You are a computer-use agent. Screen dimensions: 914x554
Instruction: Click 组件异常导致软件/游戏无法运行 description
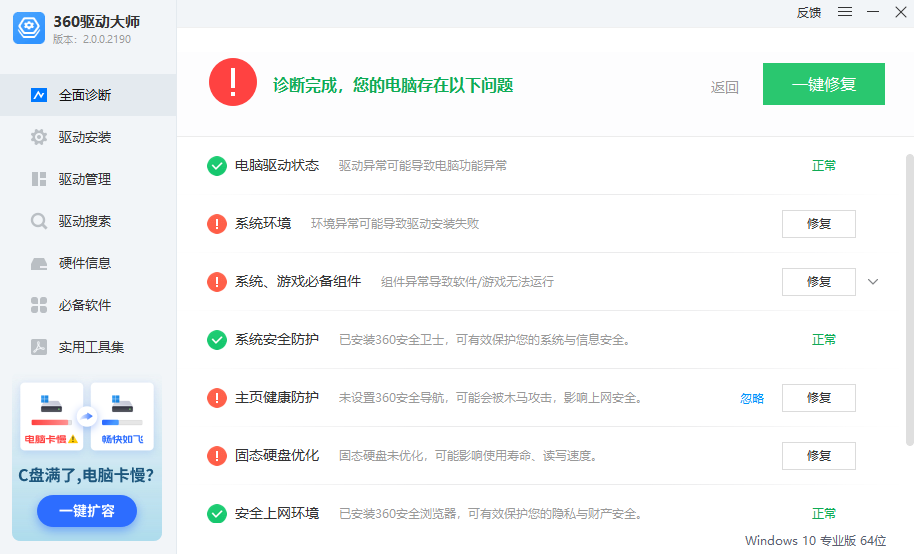[x=467, y=282]
